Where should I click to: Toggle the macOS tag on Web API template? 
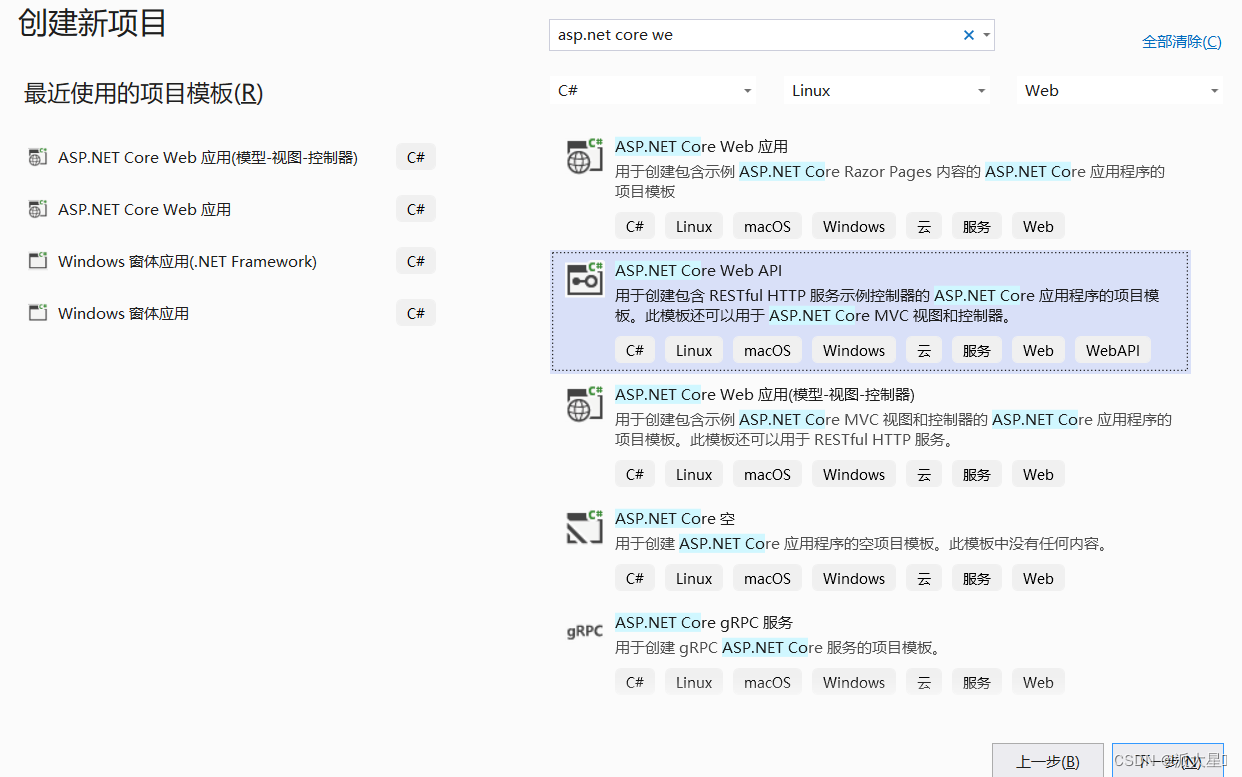[767, 349]
